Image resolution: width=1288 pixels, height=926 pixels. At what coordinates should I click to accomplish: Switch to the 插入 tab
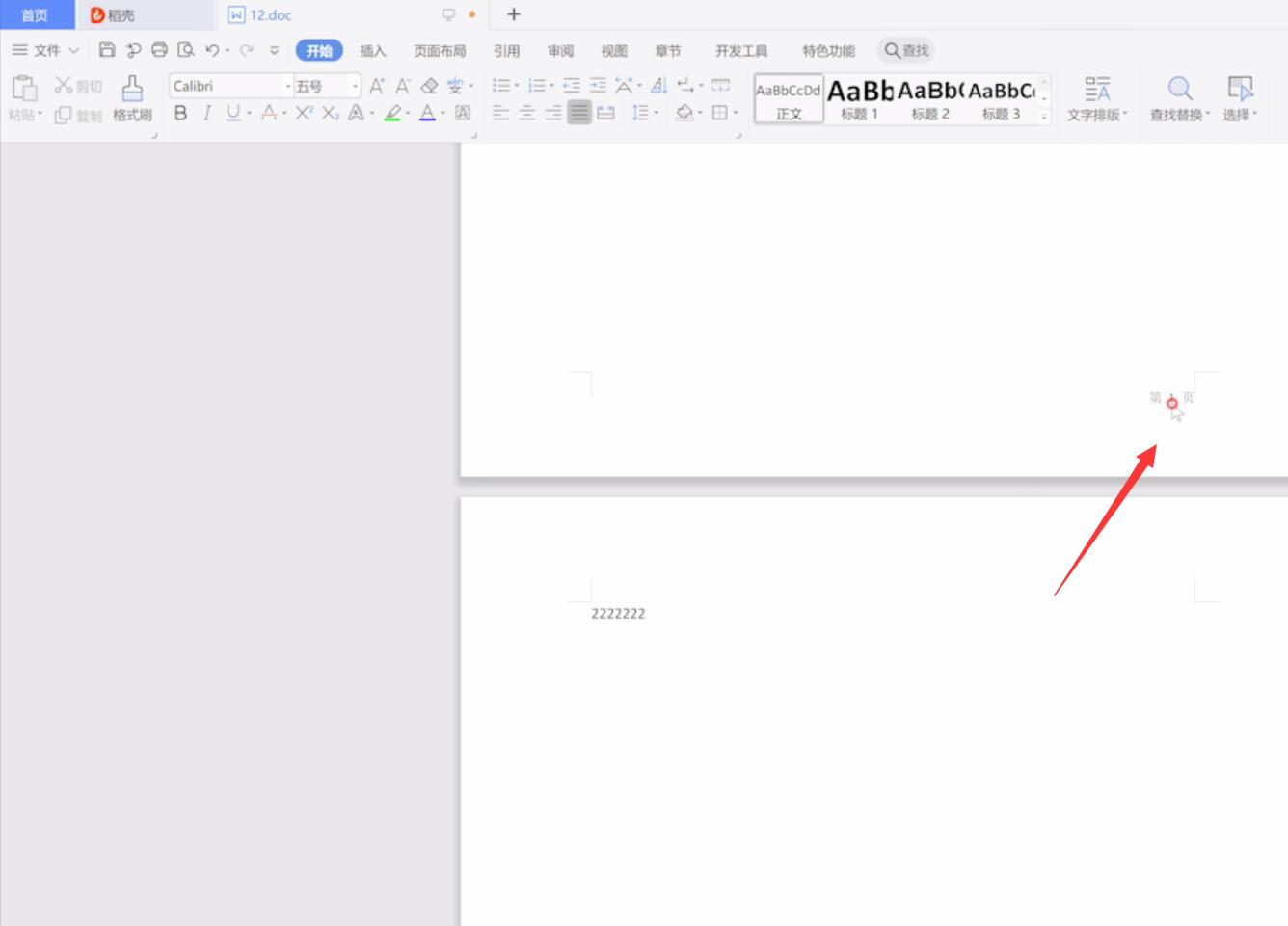pos(373,51)
